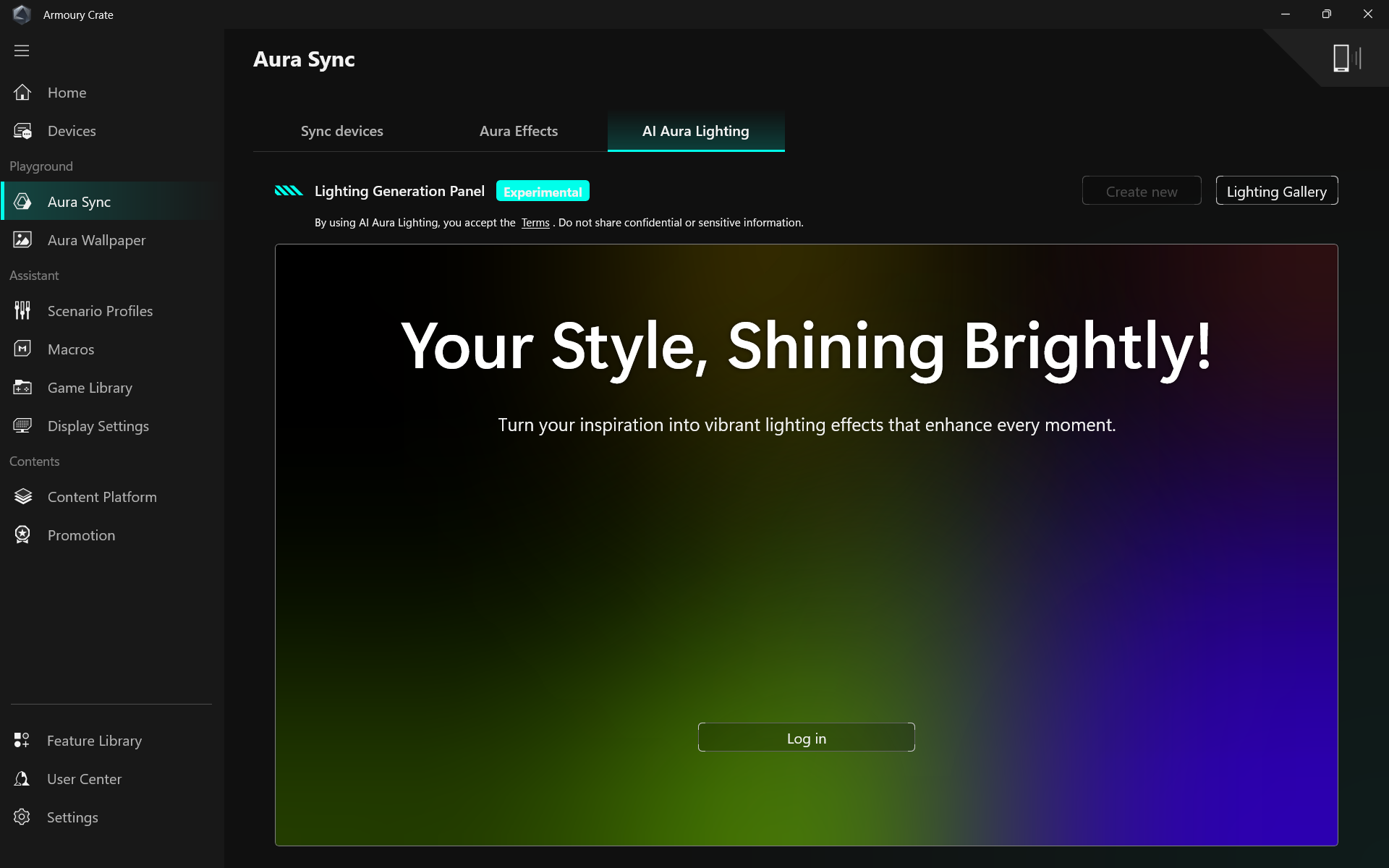1389x868 pixels.
Task: Click the Armoury Crate logo icon
Action: pyautogui.click(x=22, y=14)
